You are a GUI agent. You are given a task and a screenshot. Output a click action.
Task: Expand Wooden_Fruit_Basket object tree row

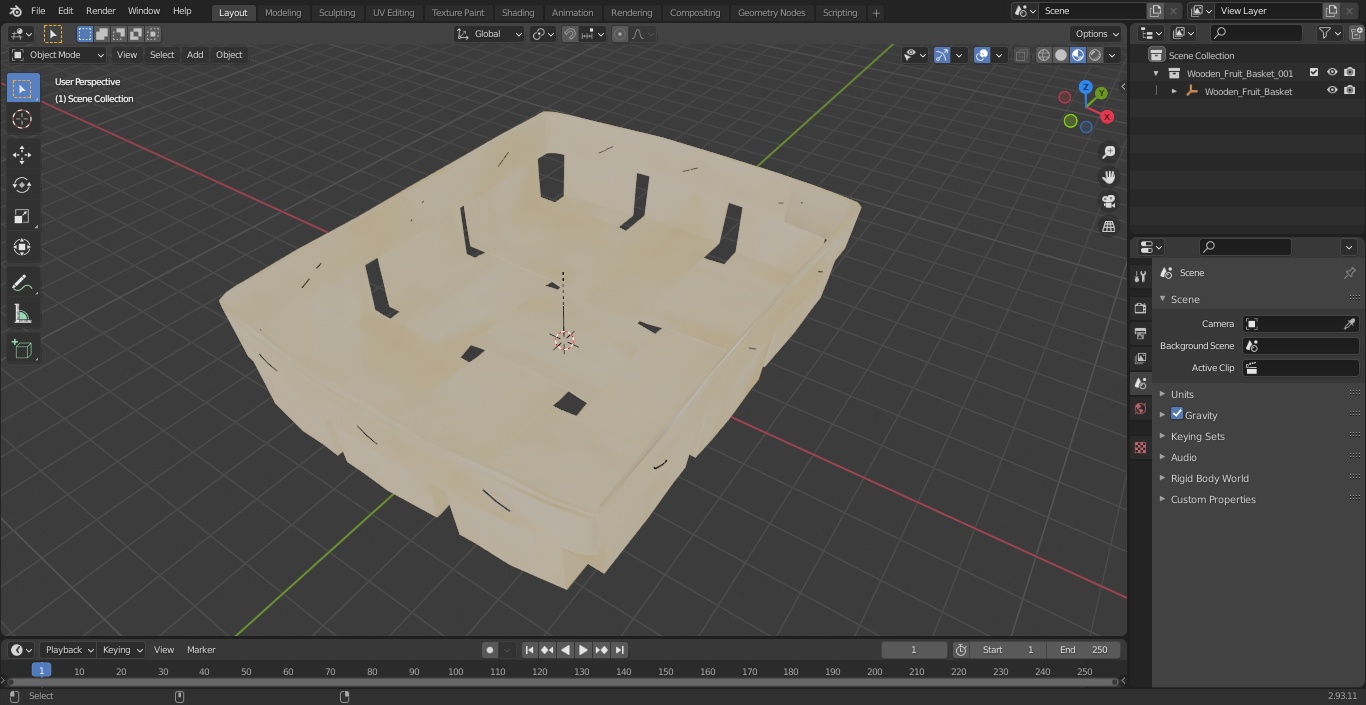click(x=1174, y=91)
